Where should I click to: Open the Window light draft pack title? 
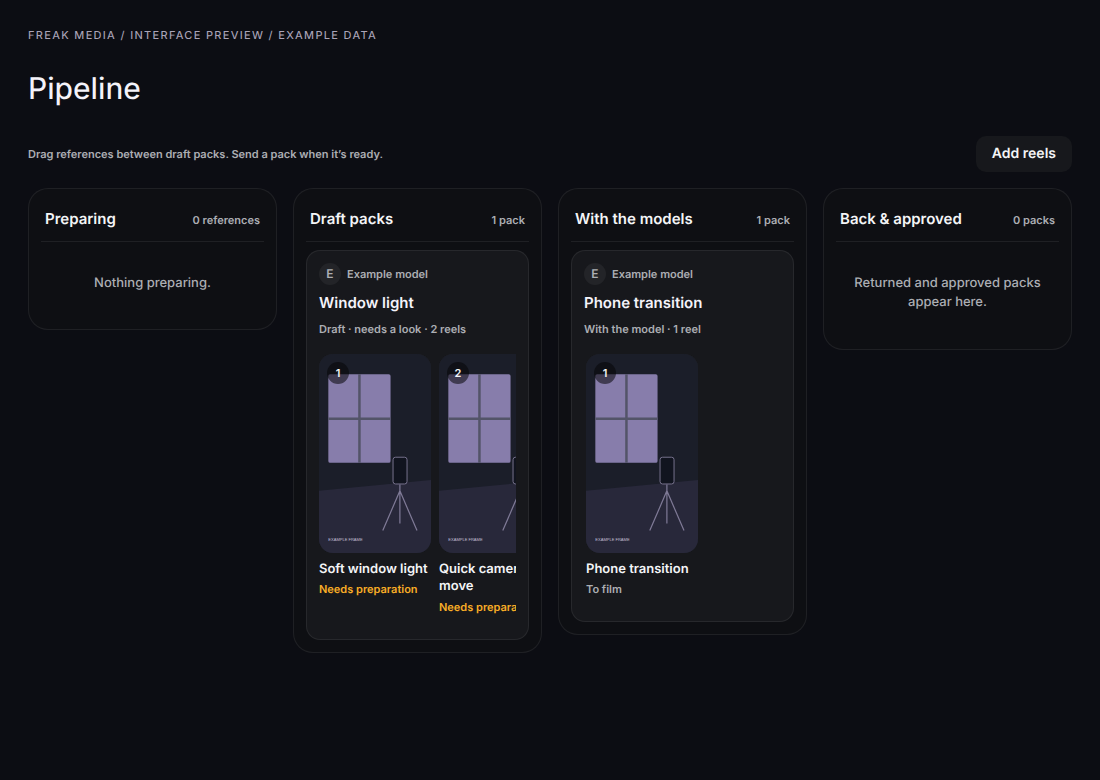pos(366,303)
